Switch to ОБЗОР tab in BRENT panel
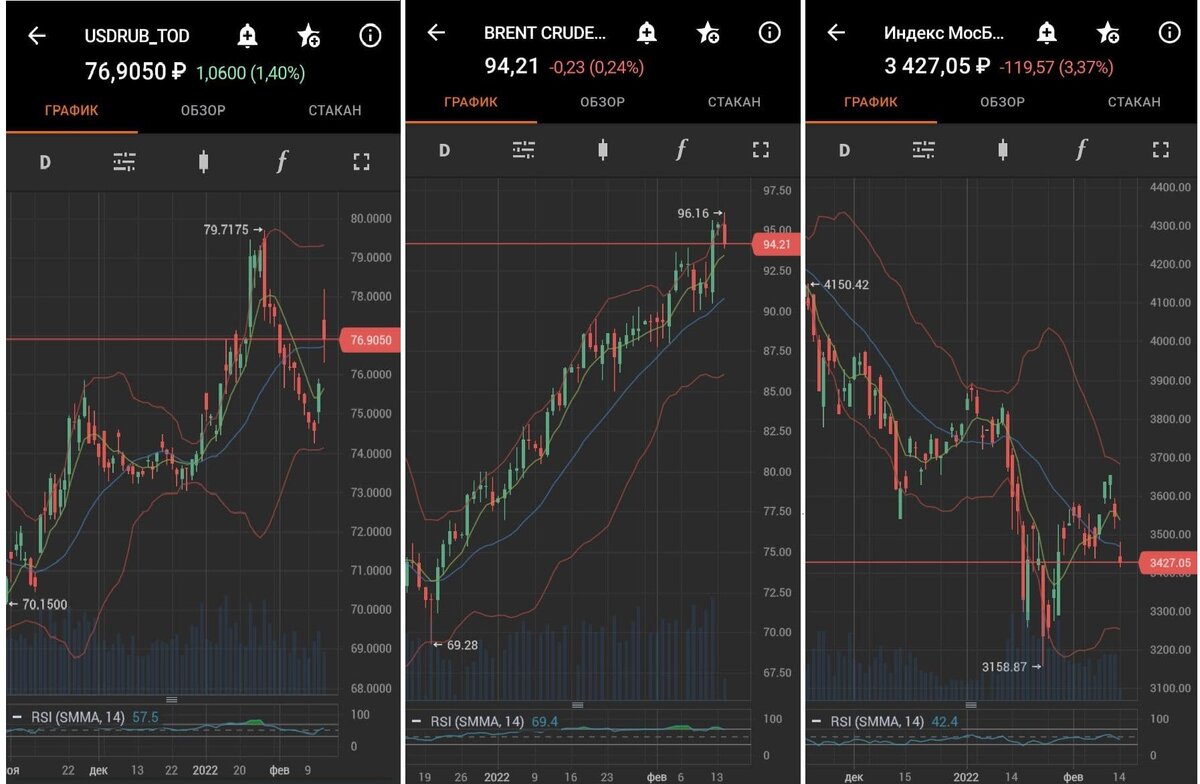 point(603,102)
